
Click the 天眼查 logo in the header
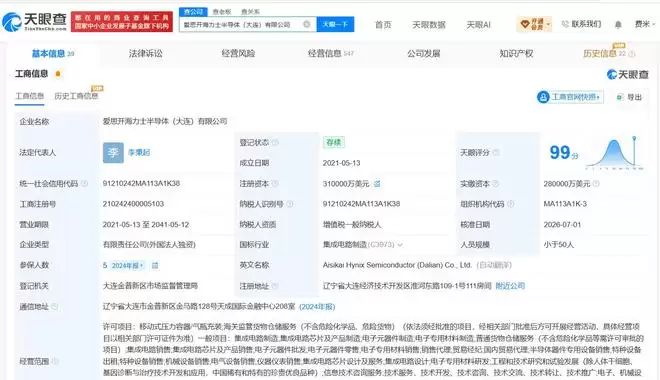pos(34,21)
